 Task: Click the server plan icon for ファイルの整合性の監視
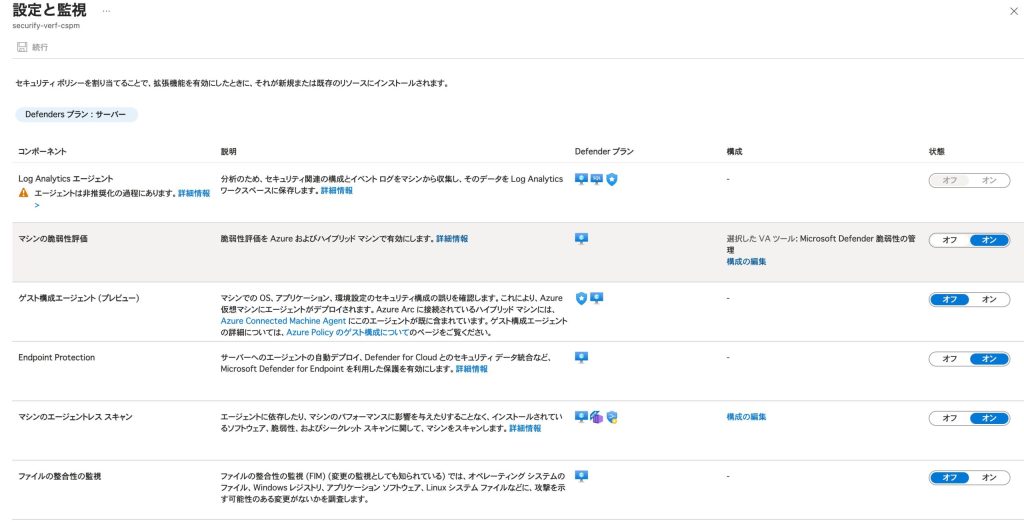pyautogui.click(x=581, y=476)
